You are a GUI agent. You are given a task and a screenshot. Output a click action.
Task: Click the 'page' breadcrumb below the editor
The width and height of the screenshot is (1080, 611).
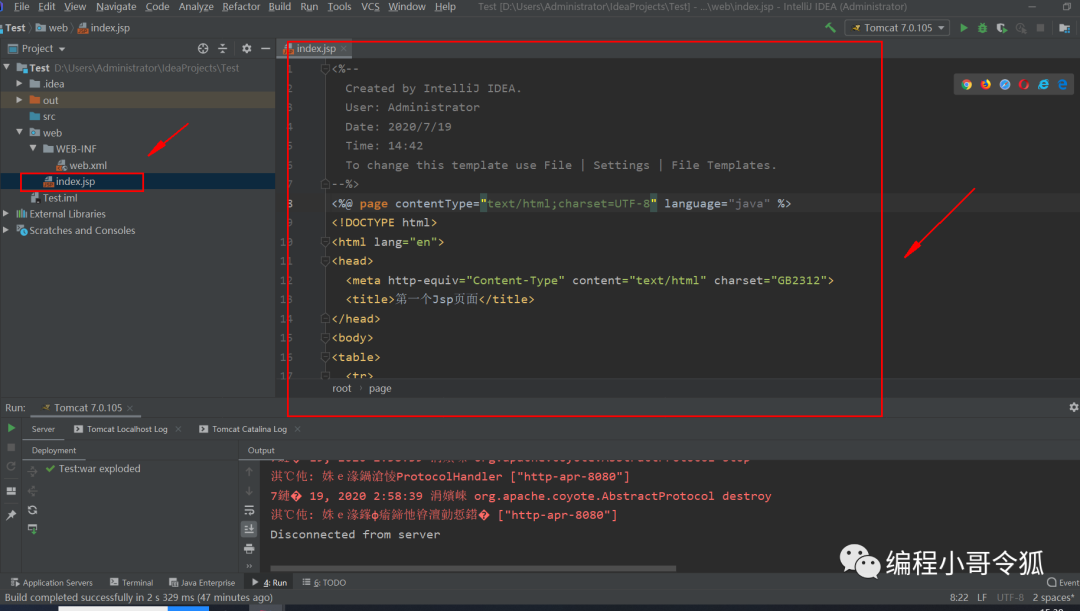(x=380, y=388)
